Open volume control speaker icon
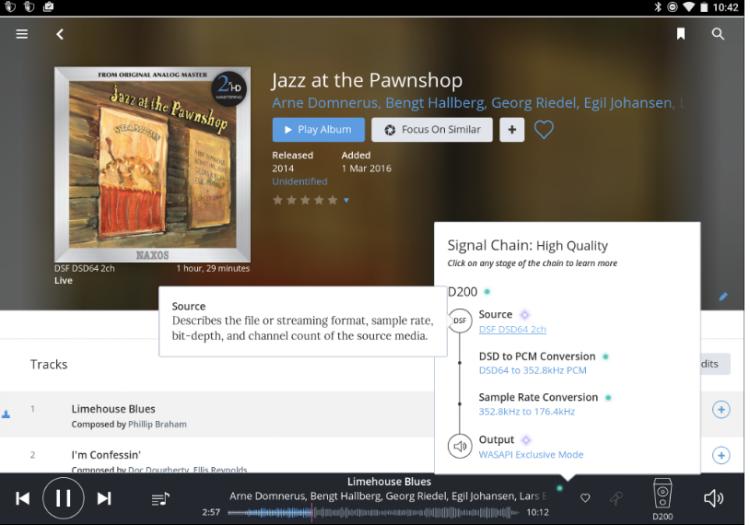Viewport: 750px width, 525px height. pyautogui.click(x=713, y=498)
